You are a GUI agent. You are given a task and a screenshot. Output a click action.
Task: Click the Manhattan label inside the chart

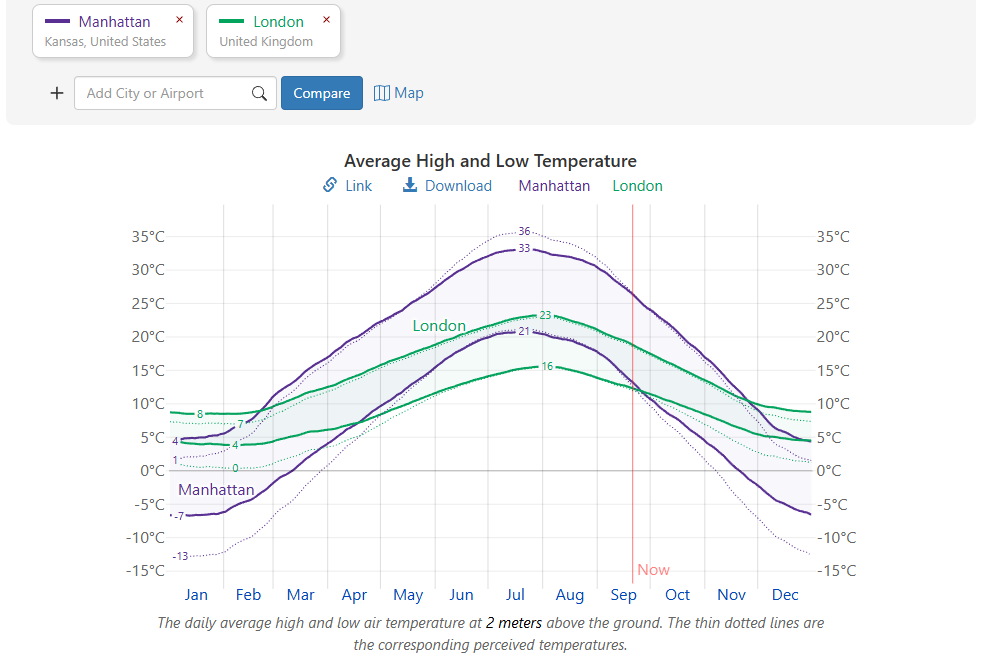point(216,490)
